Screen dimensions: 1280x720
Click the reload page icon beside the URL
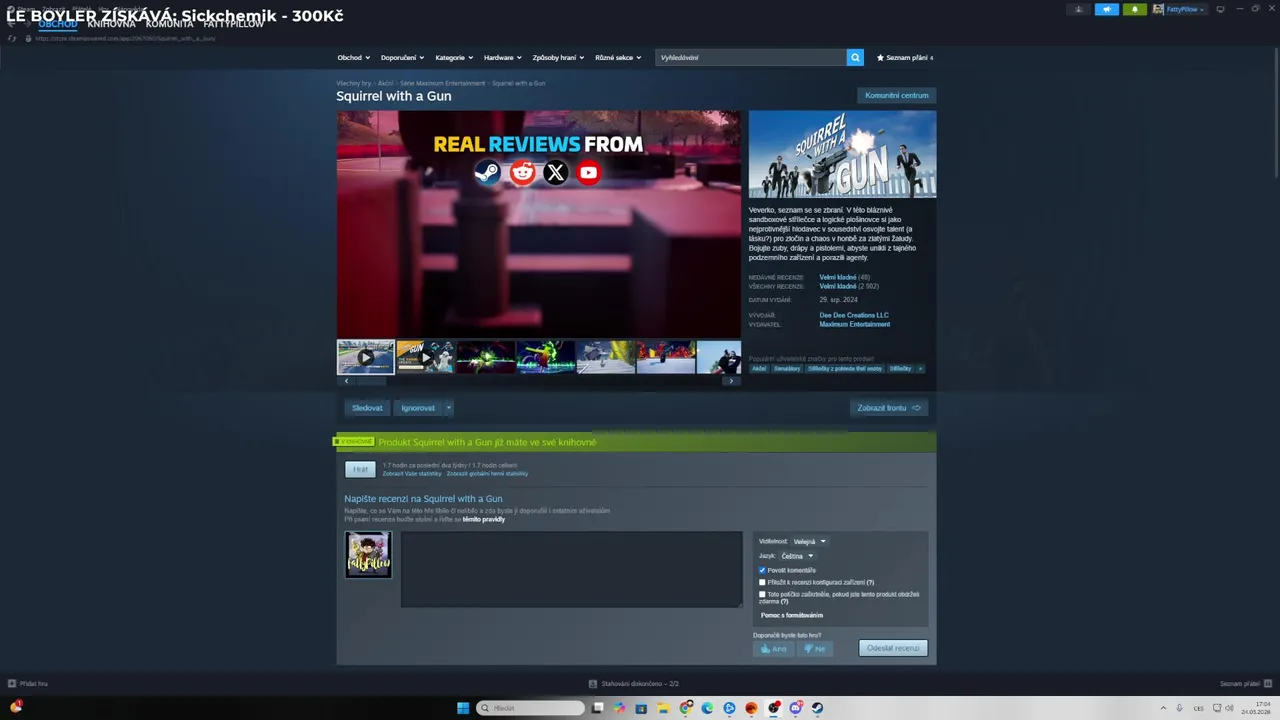click(12, 38)
